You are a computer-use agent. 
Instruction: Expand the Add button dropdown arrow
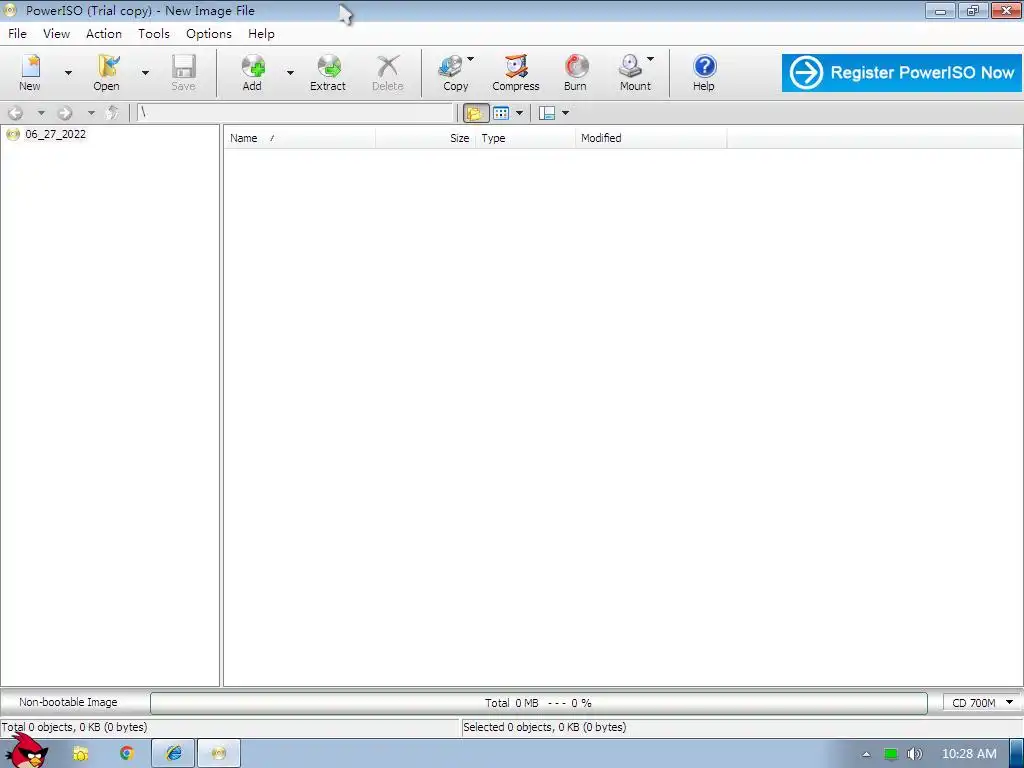tap(290, 72)
